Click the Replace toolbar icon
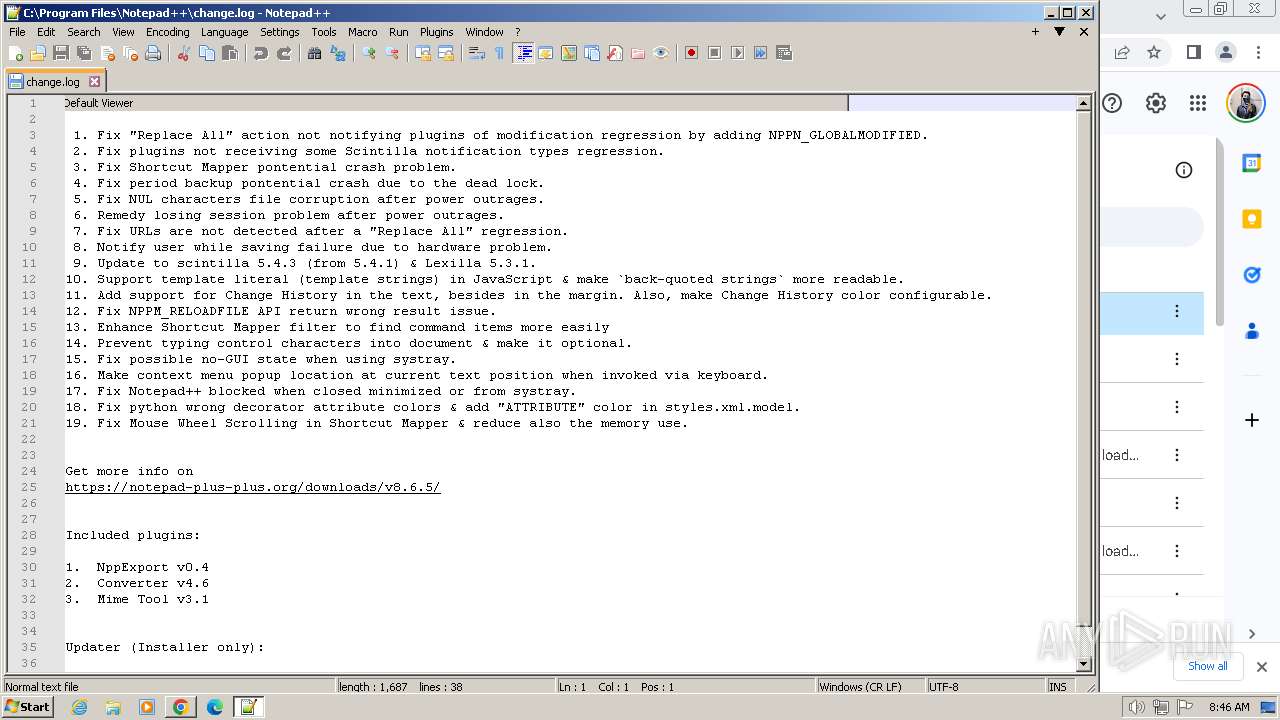This screenshot has height=720, width=1280. click(338, 53)
